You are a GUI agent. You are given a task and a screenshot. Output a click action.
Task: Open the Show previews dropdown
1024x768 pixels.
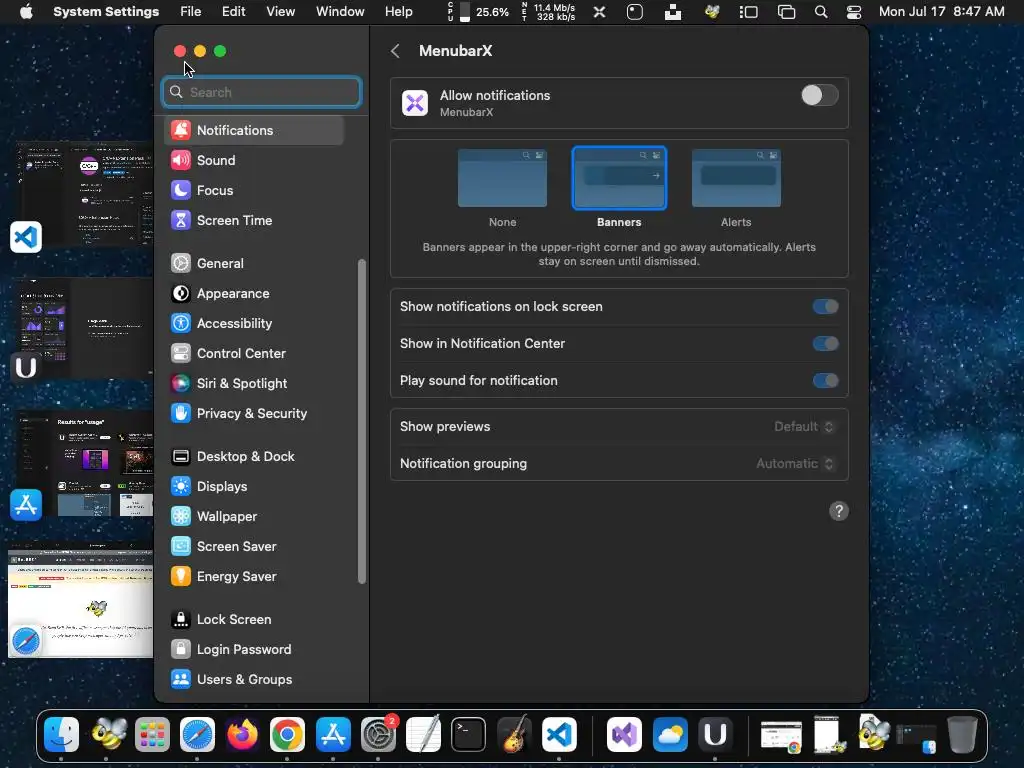point(804,426)
